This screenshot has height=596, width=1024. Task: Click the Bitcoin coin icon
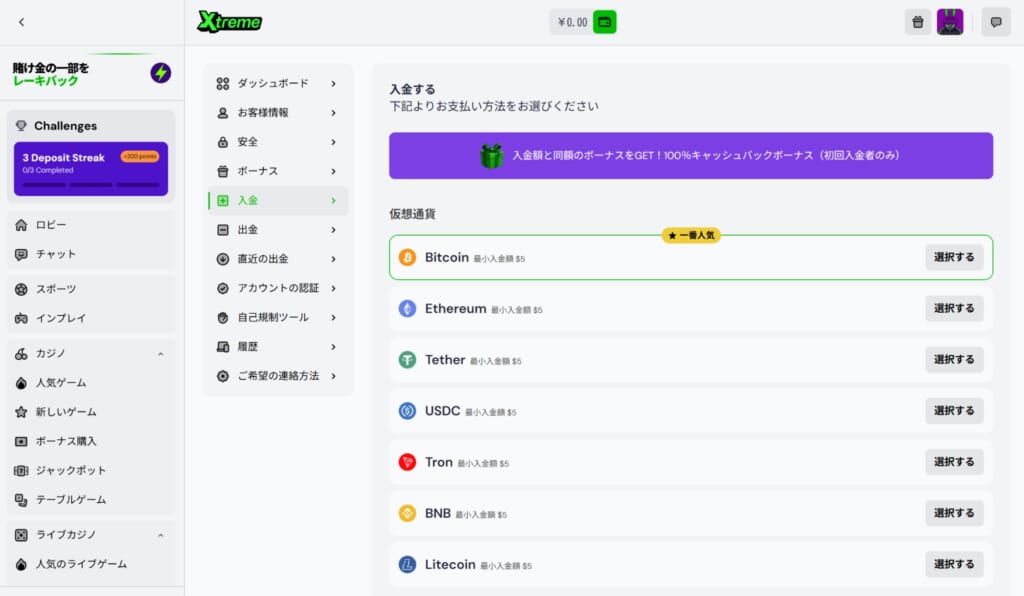[408, 257]
